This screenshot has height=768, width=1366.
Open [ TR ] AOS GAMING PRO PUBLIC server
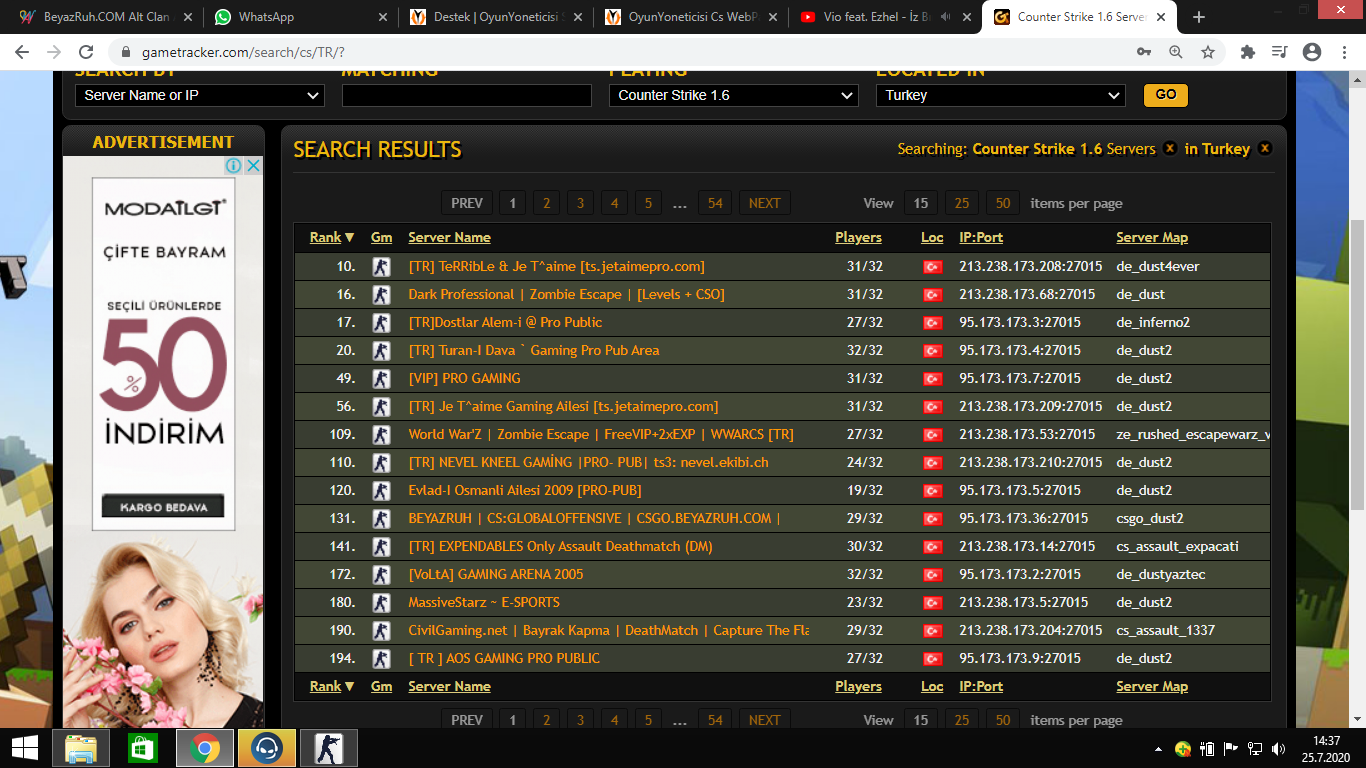504,659
